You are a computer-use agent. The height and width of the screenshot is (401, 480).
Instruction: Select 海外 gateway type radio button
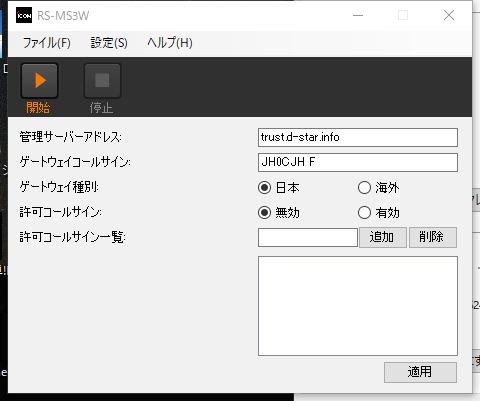tap(364, 188)
